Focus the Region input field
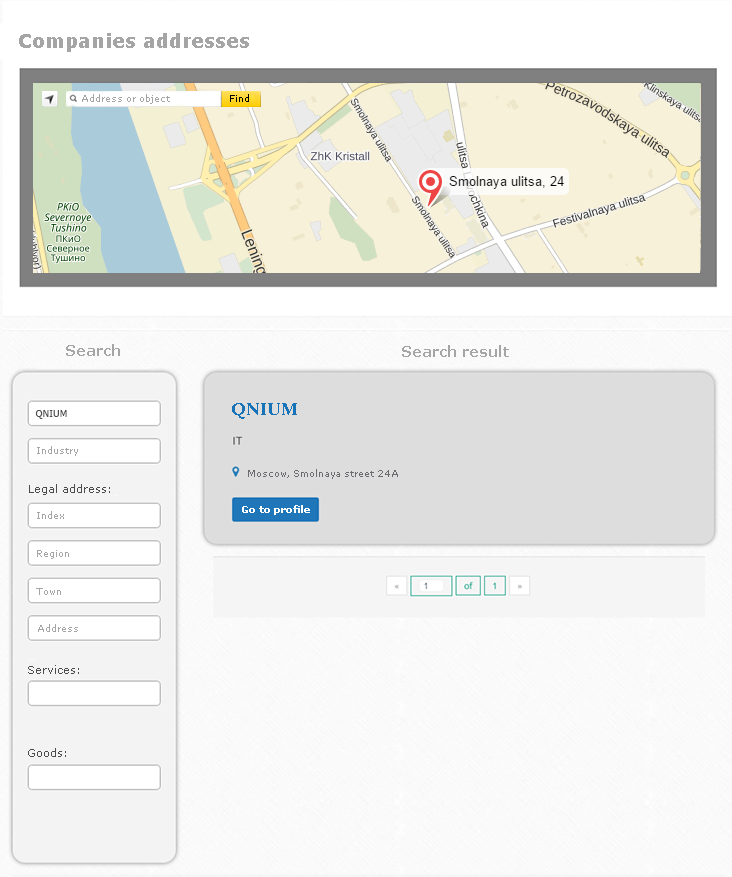Screen dimensions: 732x877 tap(94, 553)
